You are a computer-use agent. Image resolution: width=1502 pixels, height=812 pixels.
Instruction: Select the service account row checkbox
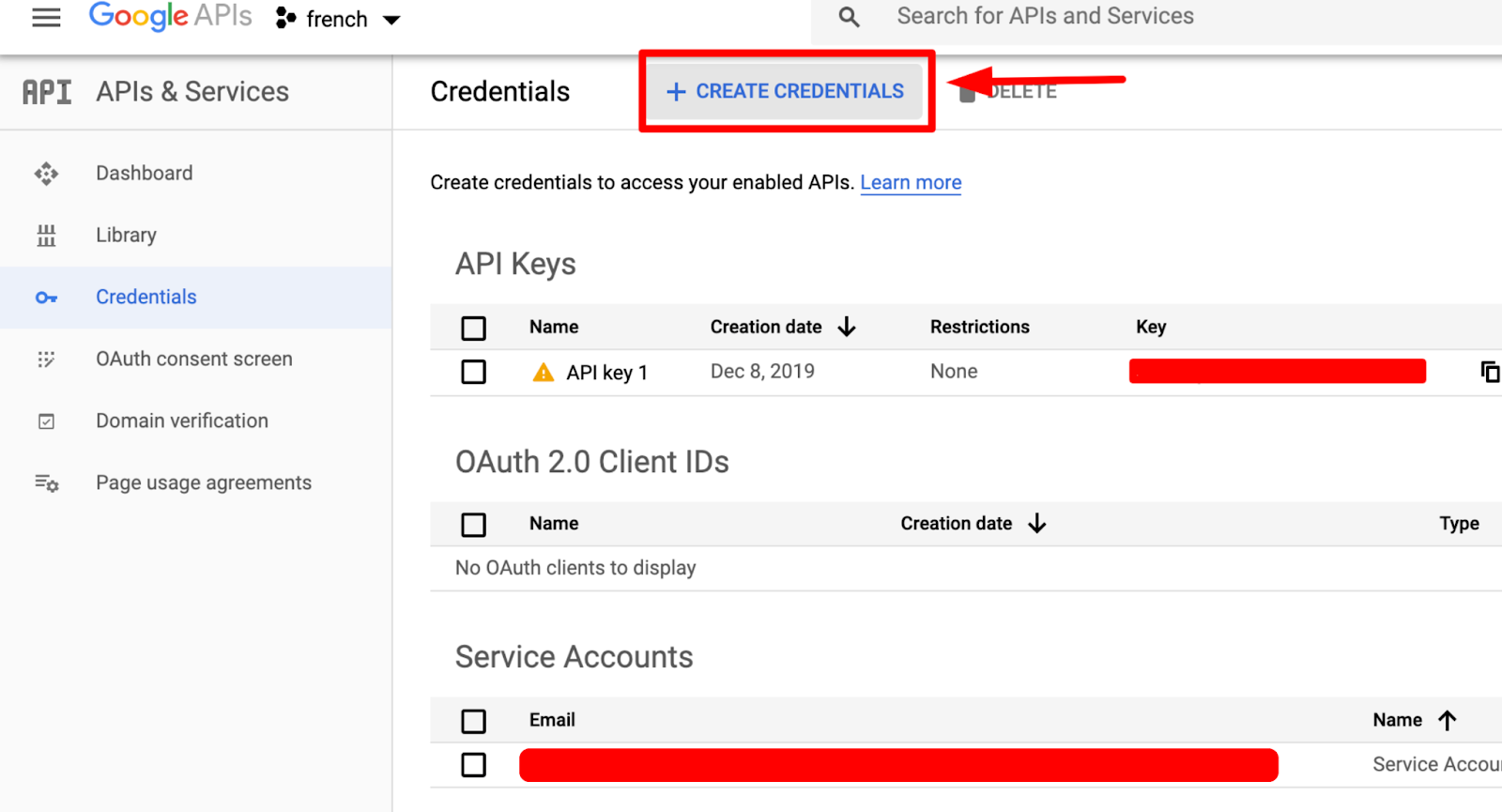point(474,765)
